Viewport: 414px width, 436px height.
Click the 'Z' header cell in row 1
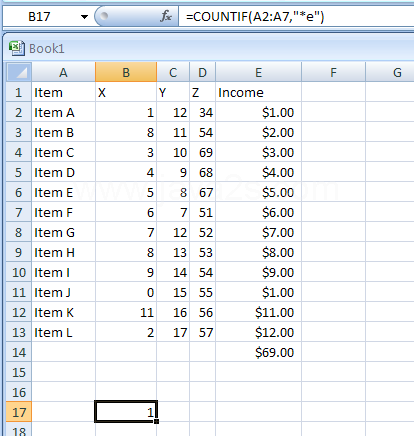tap(202, 92)
